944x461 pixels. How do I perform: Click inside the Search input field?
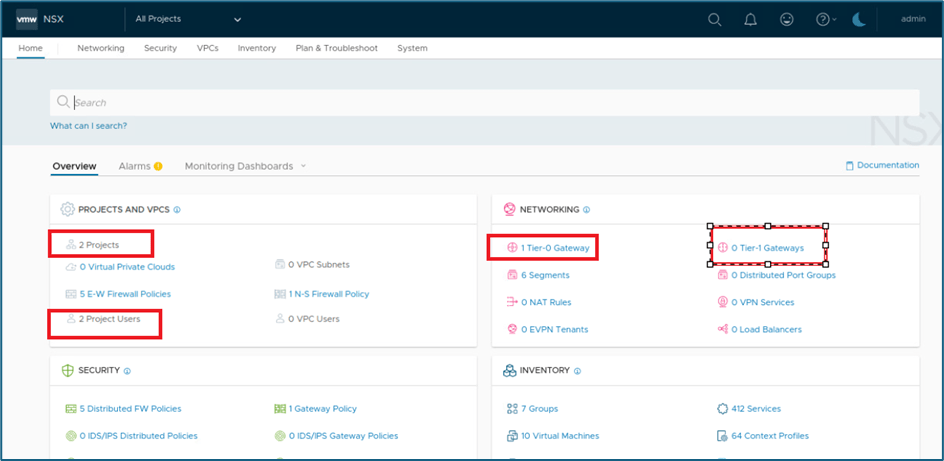coord(480,102)
